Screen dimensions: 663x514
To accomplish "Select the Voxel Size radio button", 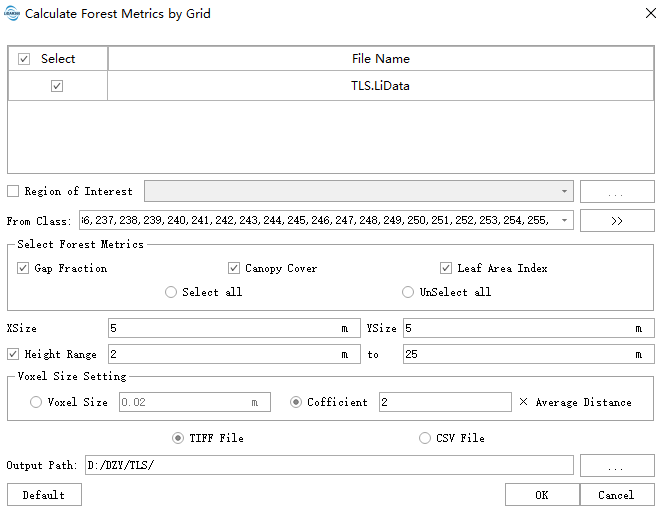I will (37, 402).
